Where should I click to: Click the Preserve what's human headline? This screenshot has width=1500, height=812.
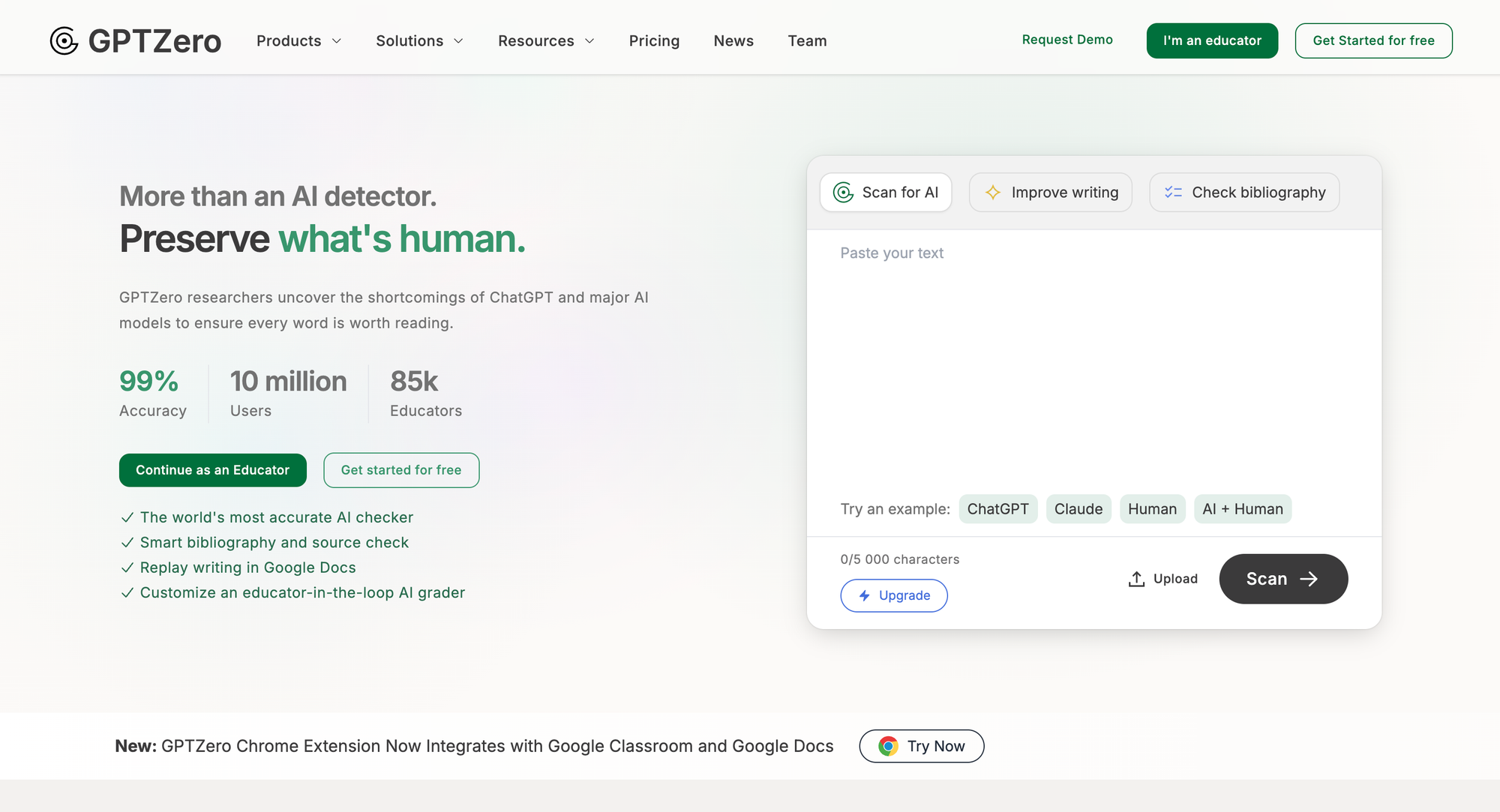click(322, 238)
